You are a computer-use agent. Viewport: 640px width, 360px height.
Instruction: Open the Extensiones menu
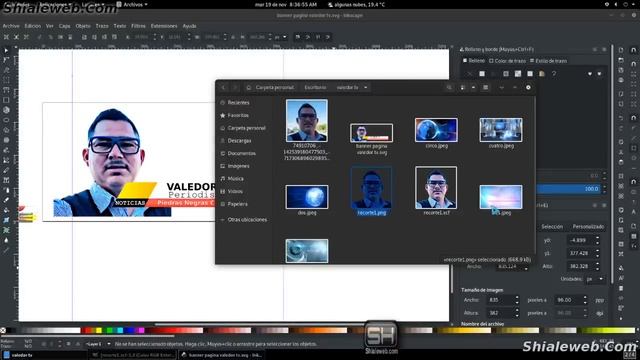pyautogui.click(x=164, y=26)
